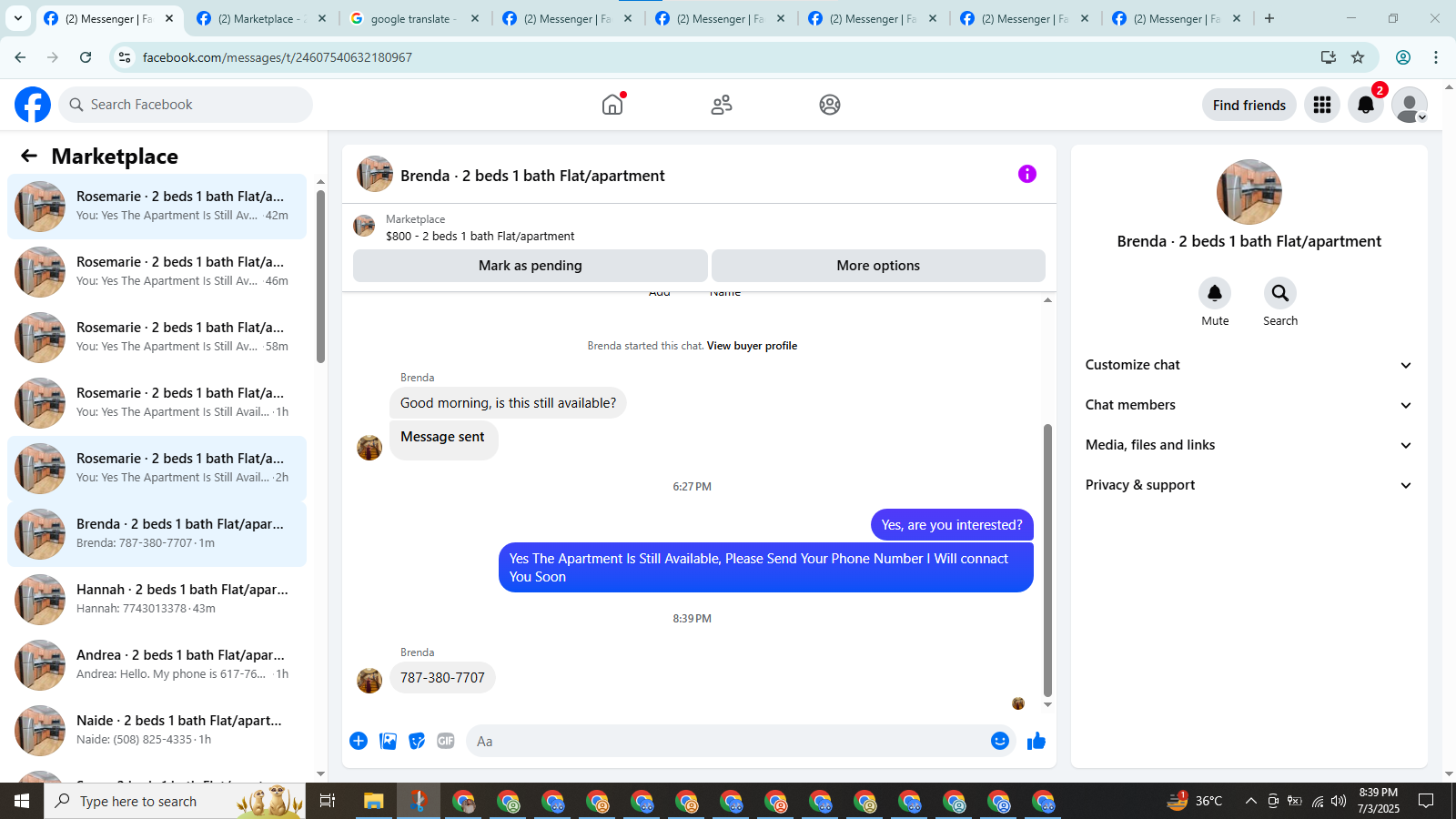The width and height of the screenshot is (1456, 819).
Task: Open the account profile avatar menu
Action: pos(1410,105)
